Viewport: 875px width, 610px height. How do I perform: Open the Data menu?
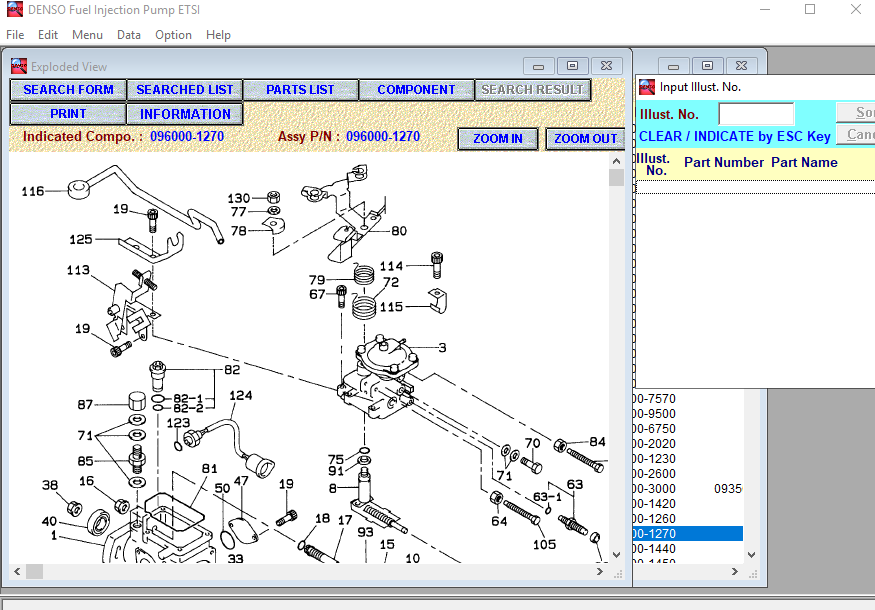(x=129, y=35)
